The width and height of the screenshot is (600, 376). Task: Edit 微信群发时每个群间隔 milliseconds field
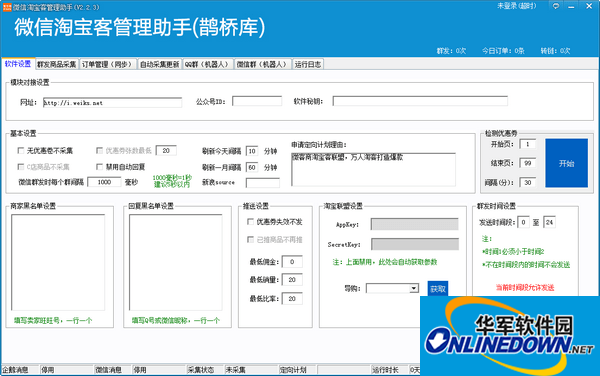(x=104, y=182)
